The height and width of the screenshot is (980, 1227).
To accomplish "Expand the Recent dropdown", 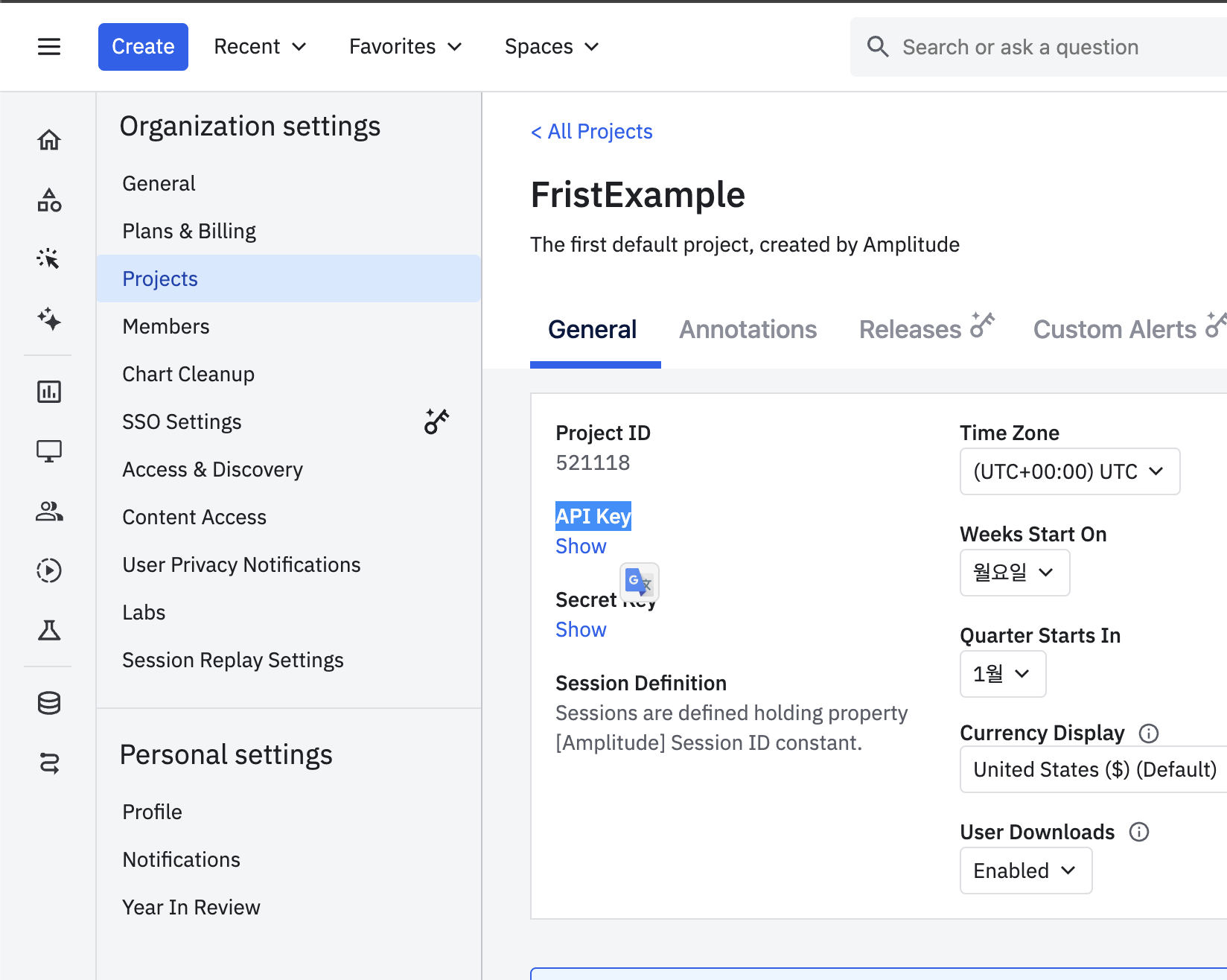I will [x=260, y=47].
